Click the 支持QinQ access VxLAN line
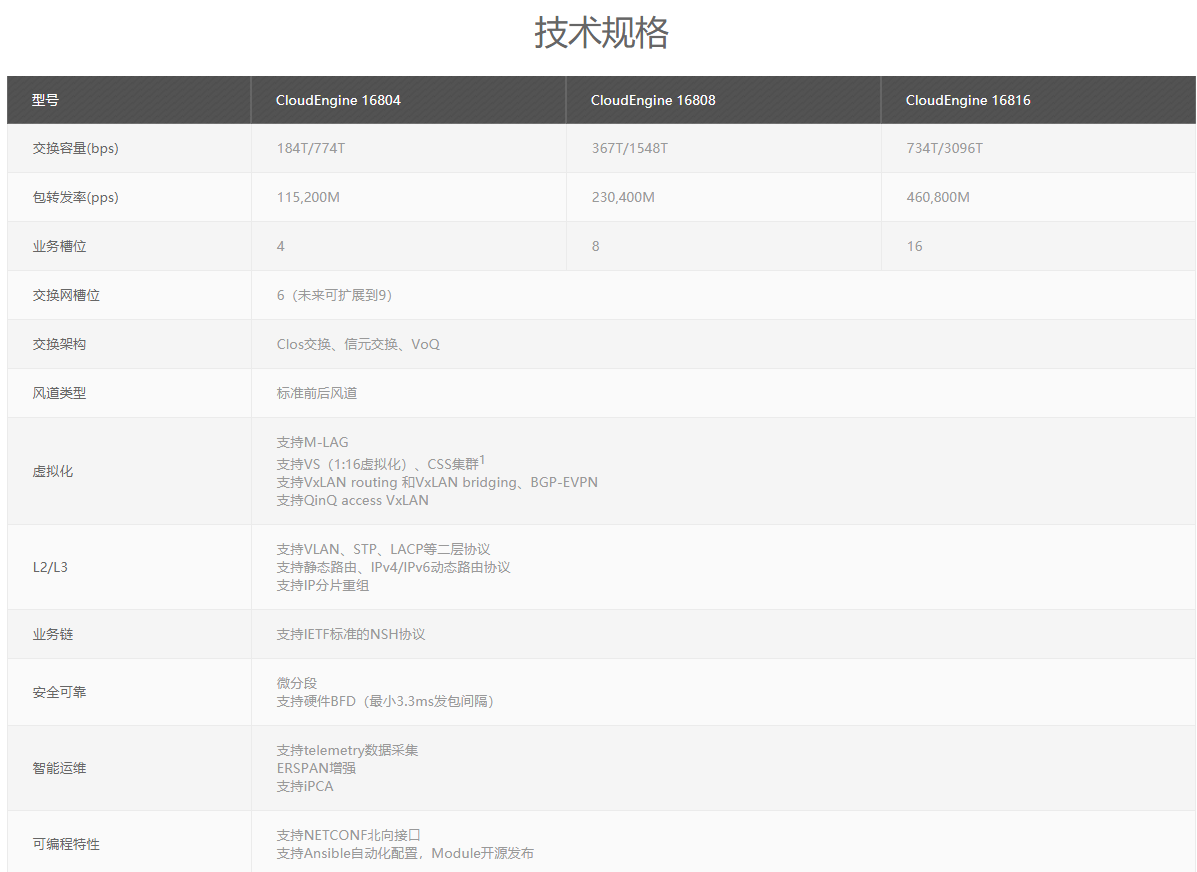 [x=353, y=500]
